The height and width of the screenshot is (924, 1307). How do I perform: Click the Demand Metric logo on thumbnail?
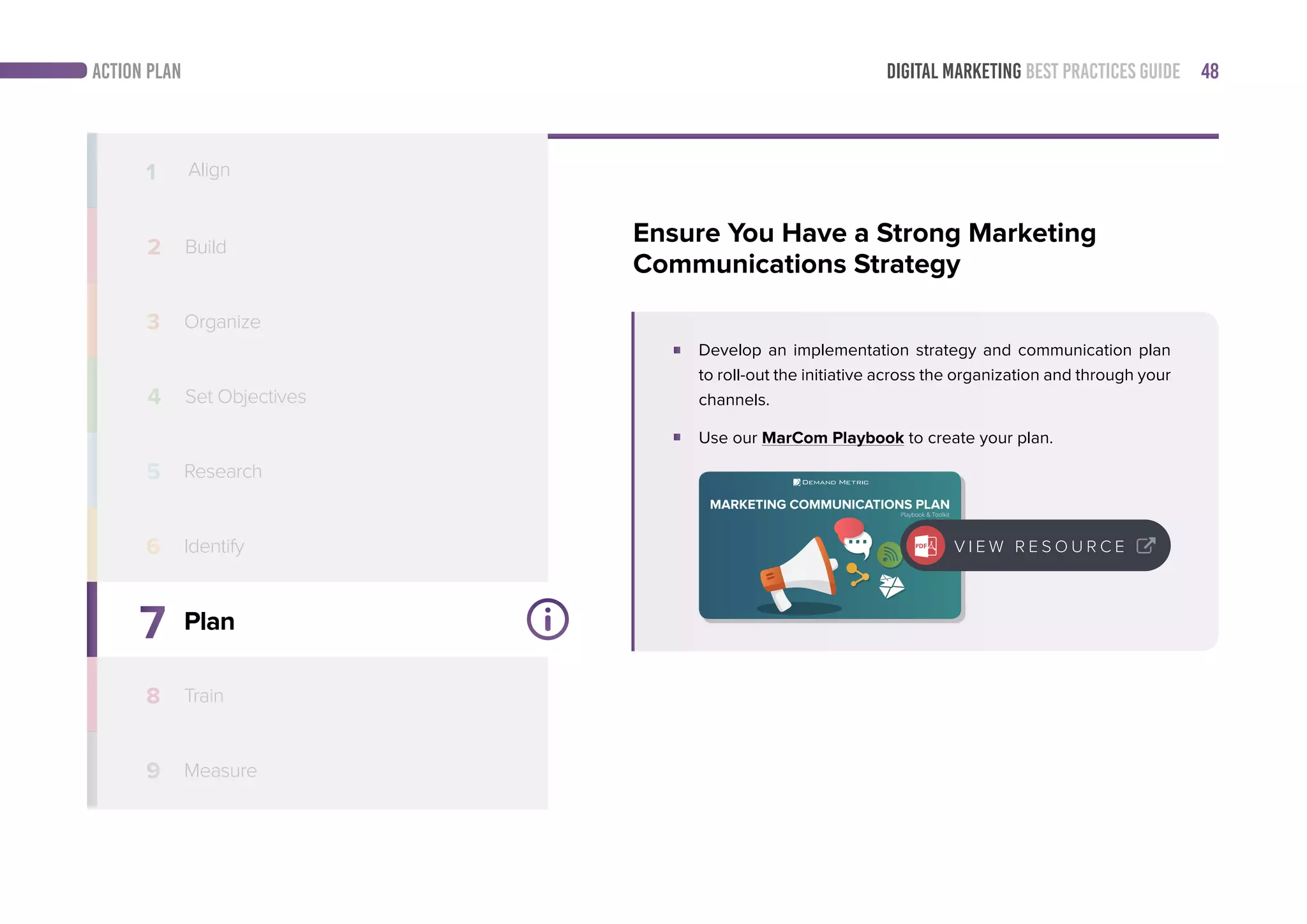coord(830,482)
